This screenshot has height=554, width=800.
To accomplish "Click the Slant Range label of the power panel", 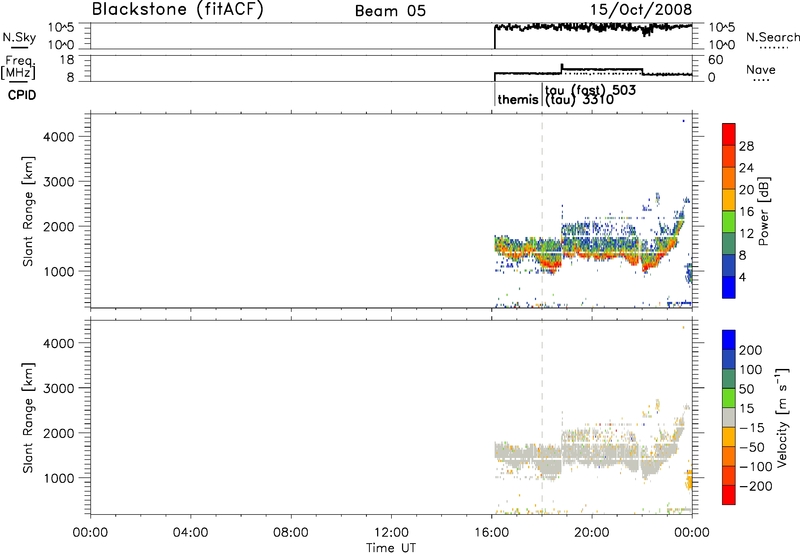I will pos(28,212).
